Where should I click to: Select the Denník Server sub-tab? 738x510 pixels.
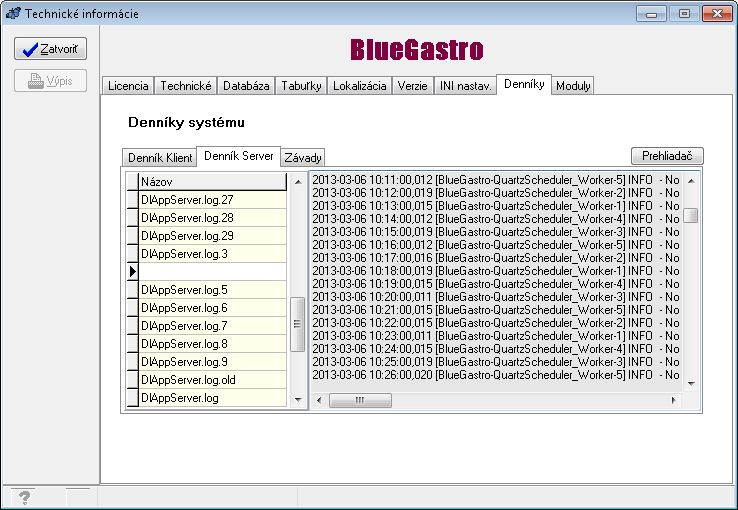click(x=239, y=156)
